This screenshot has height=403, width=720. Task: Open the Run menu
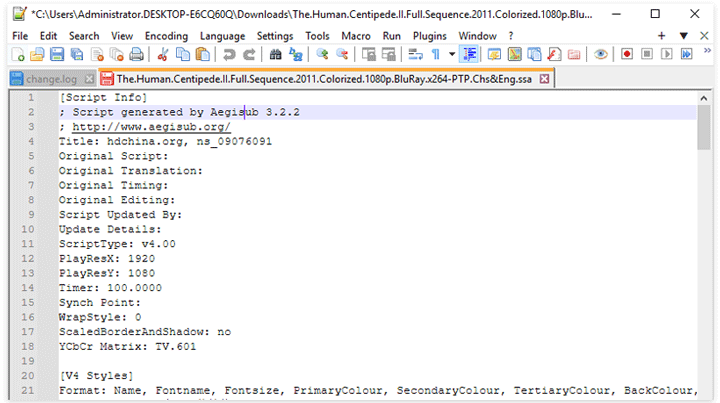(x=392, y=36)
